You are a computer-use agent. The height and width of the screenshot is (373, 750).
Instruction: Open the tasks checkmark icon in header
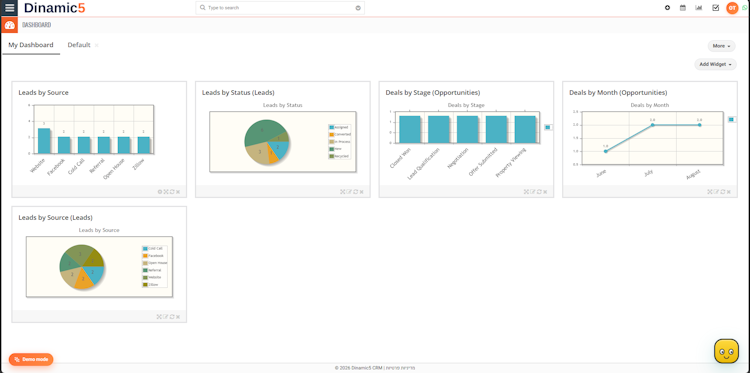pos(716,8)
